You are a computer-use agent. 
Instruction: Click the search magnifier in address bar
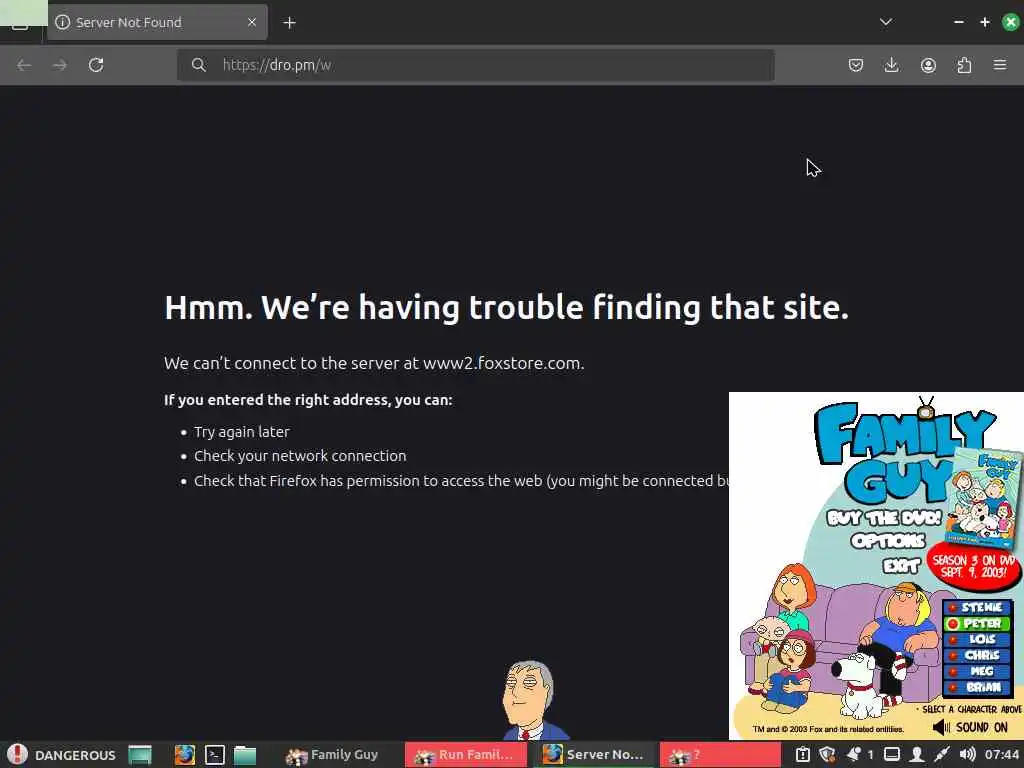click(x=199, y=65)
